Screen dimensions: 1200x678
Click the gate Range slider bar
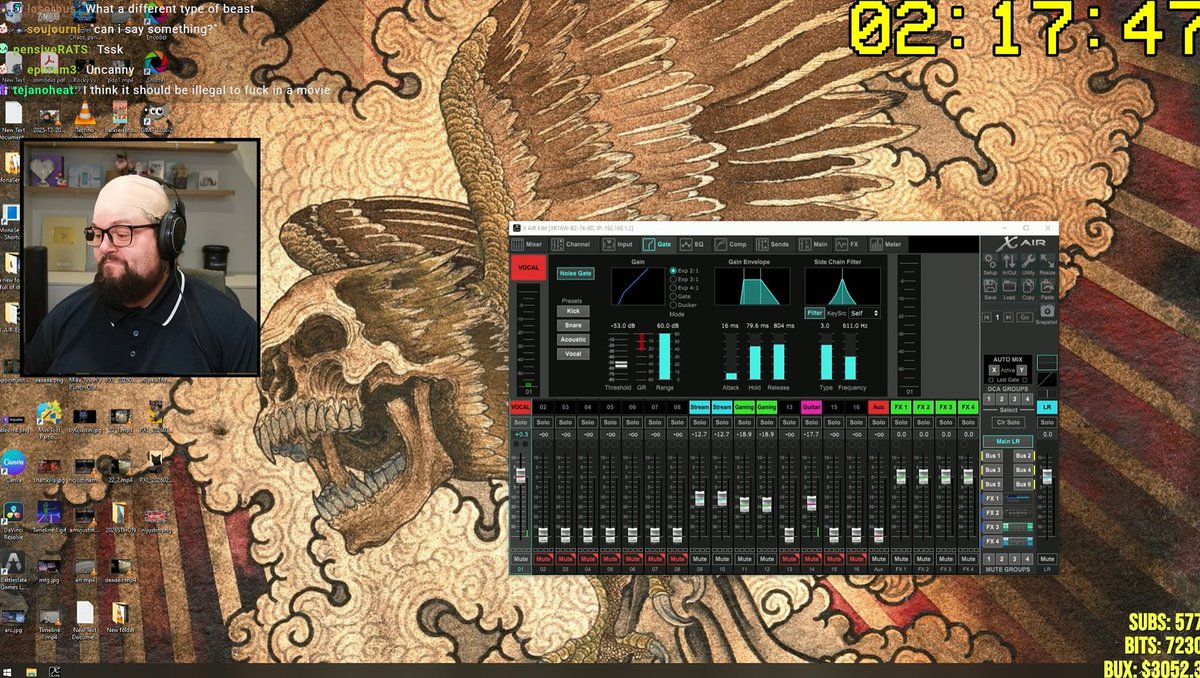665,355
